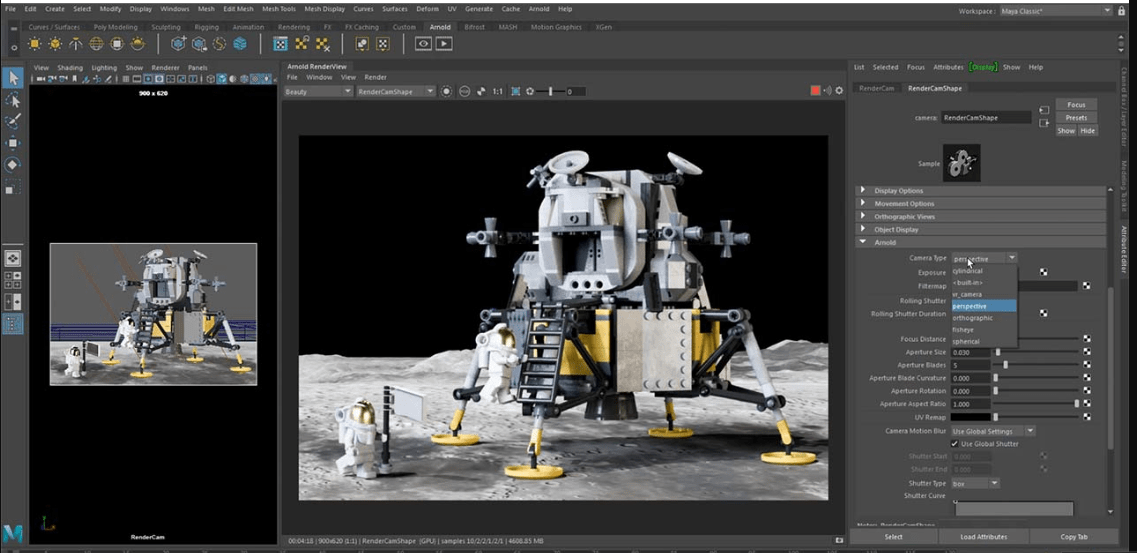Click the Arnold render play icon on shelf

(443, 44)
